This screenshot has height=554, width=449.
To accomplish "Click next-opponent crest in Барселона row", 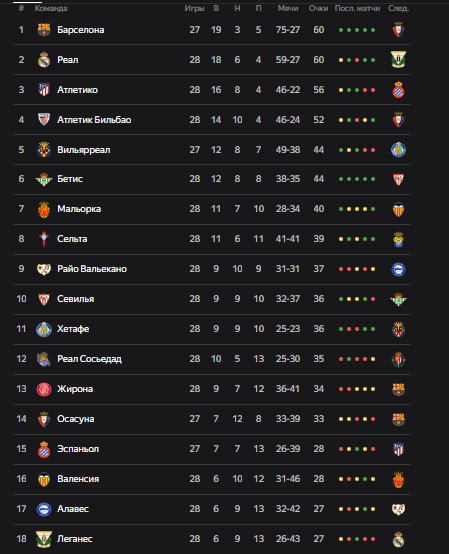I will pyautogui.click(x=398, y=30).
